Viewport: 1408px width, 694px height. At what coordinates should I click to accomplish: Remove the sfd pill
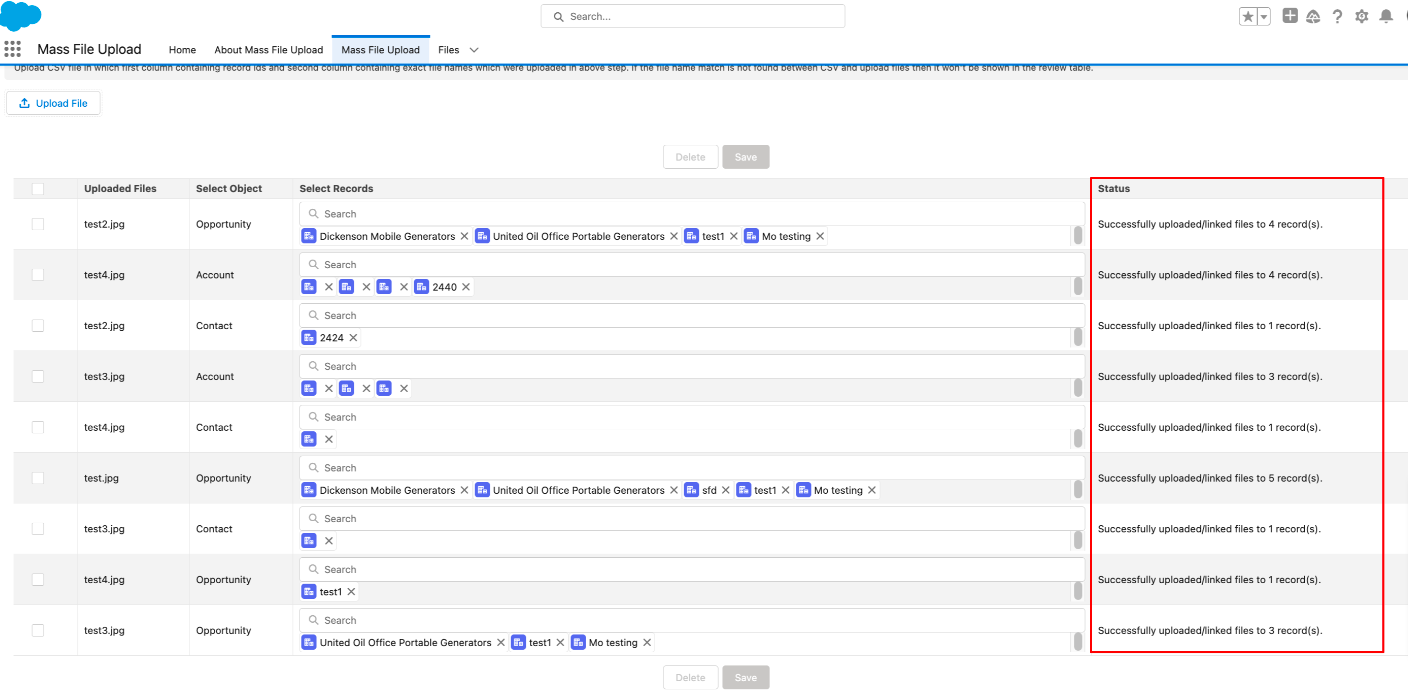(726, 491)
